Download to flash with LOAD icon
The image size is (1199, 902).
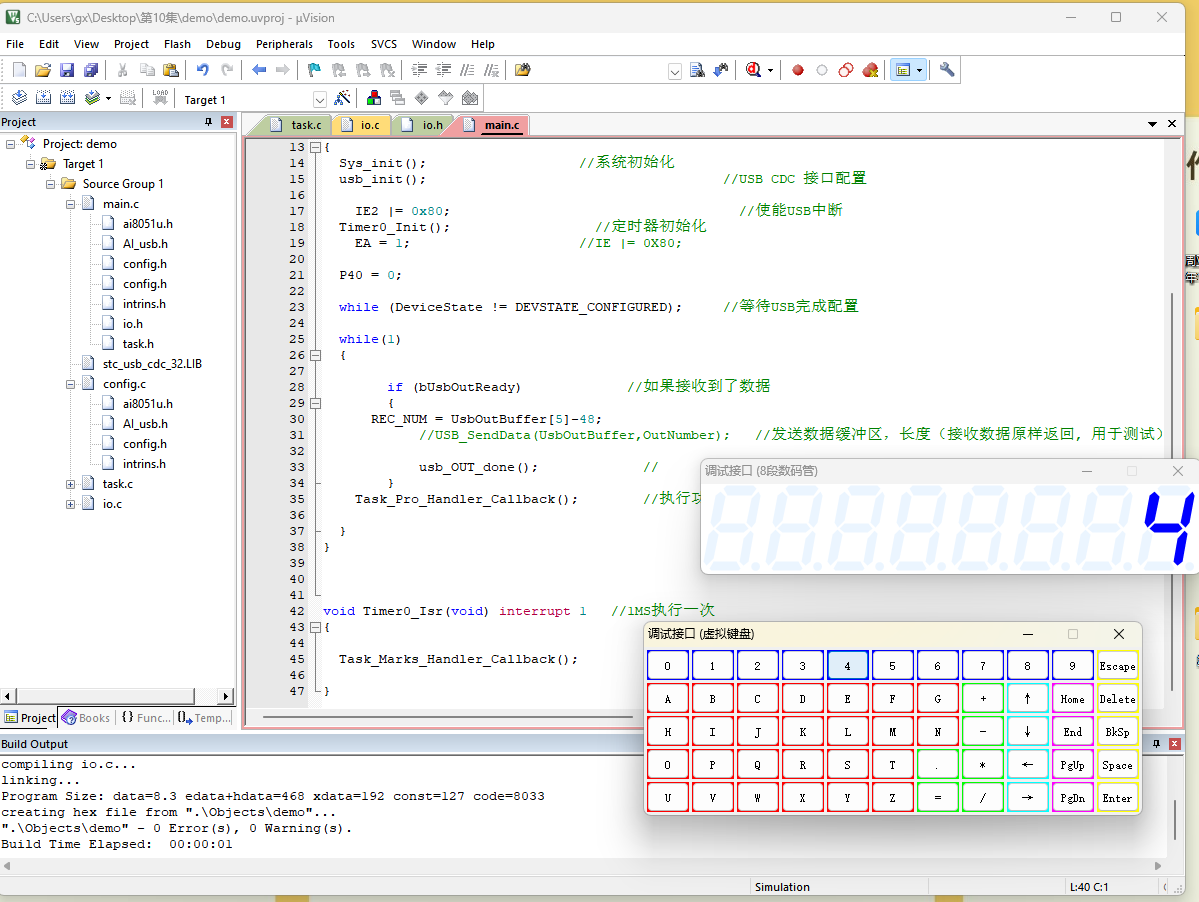(160, 98)
